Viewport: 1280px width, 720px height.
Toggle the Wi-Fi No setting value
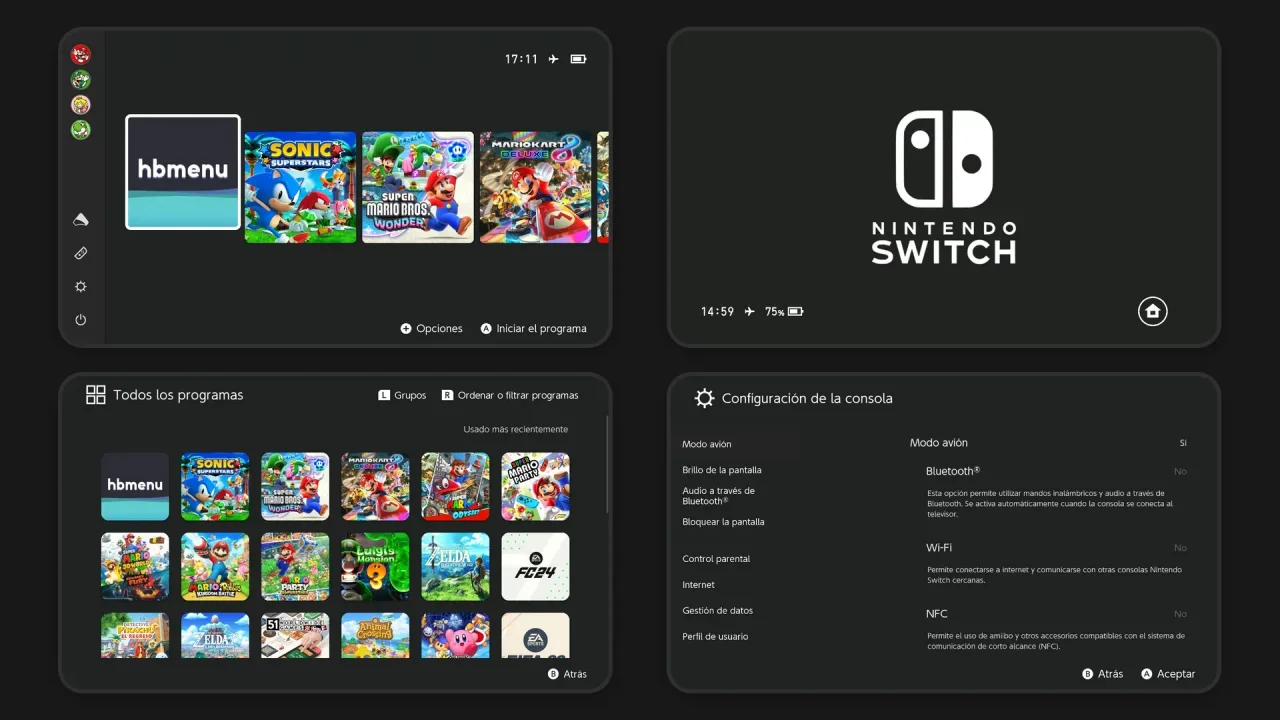1180,548
